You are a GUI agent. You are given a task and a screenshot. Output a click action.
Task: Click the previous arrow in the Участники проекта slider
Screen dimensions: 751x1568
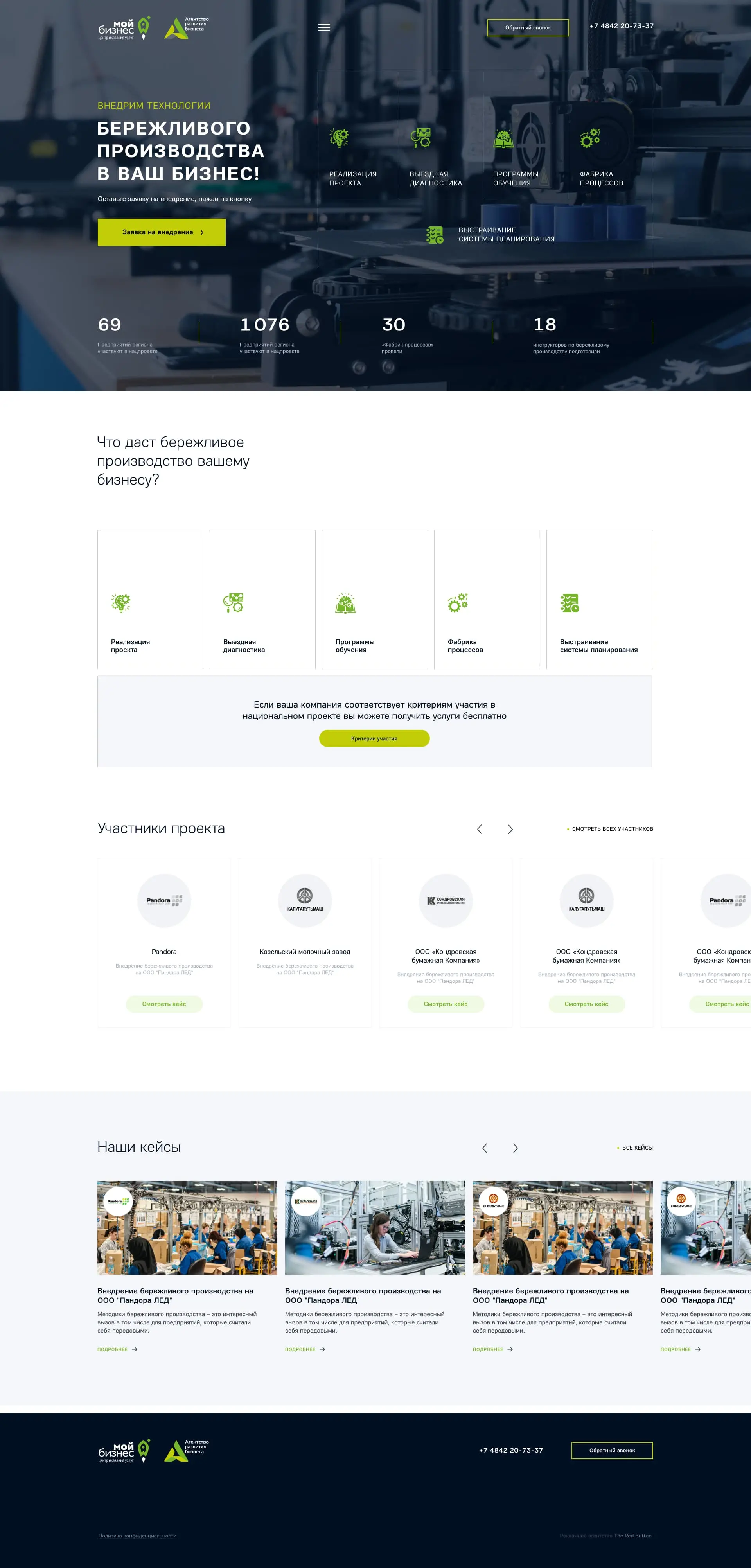[480, 829]
